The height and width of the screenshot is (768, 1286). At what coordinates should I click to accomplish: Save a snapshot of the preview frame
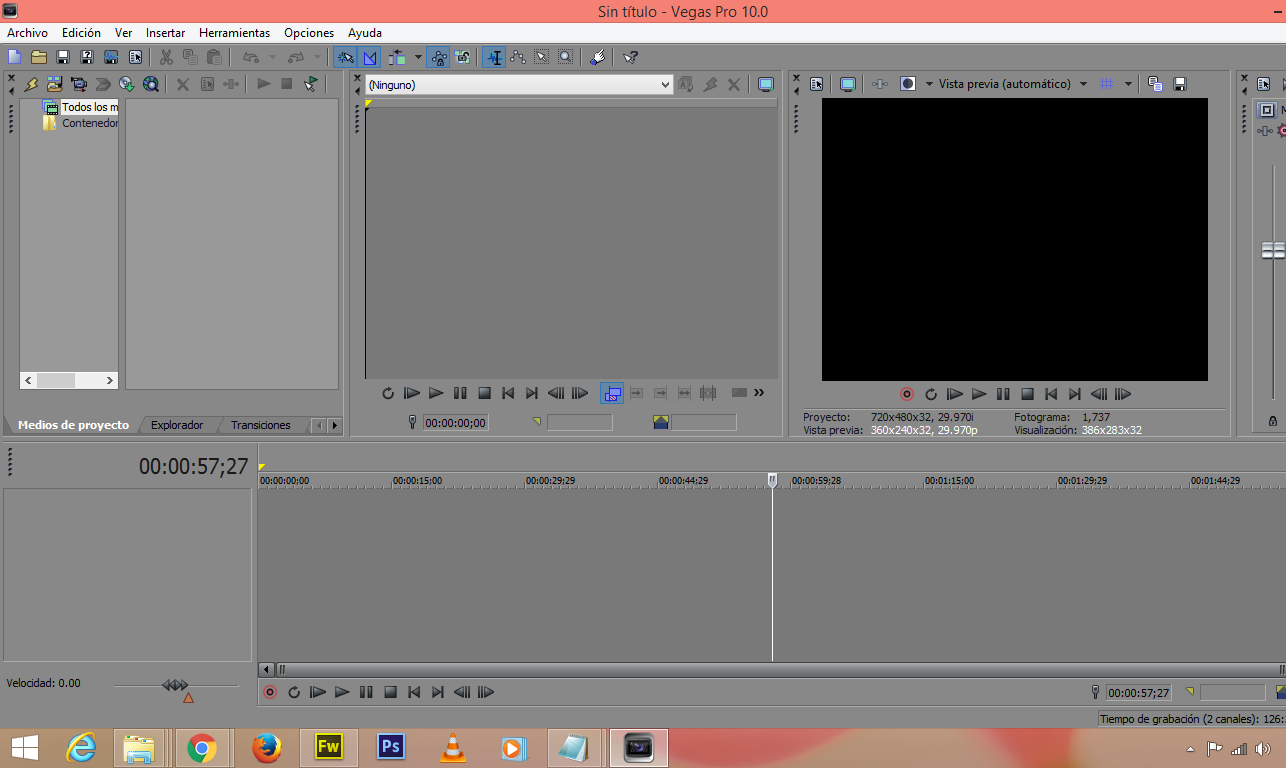(1180, 84)
